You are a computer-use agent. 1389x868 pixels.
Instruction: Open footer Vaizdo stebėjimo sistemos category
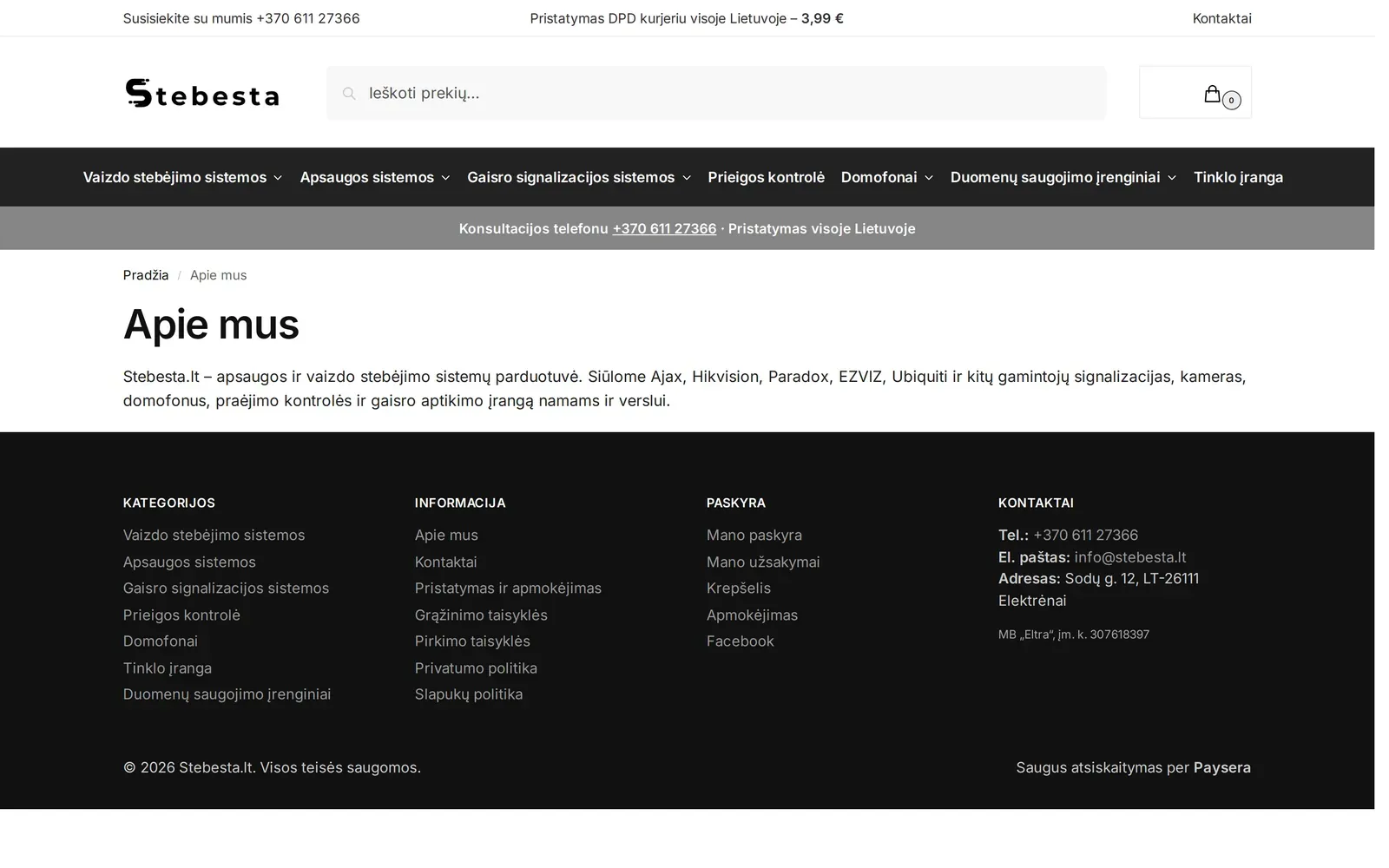click(214, 535)
